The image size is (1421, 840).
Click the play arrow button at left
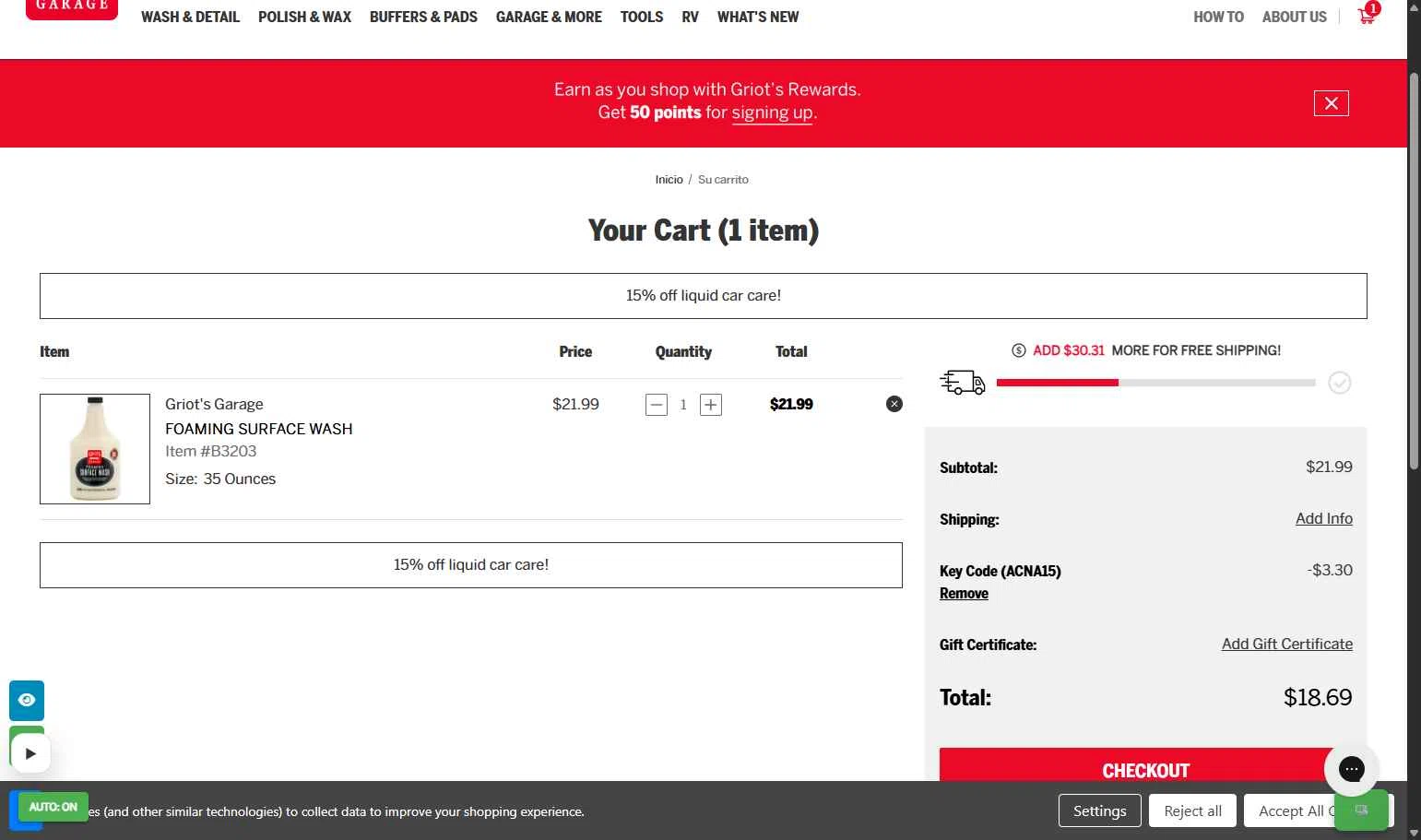point(30,753)
